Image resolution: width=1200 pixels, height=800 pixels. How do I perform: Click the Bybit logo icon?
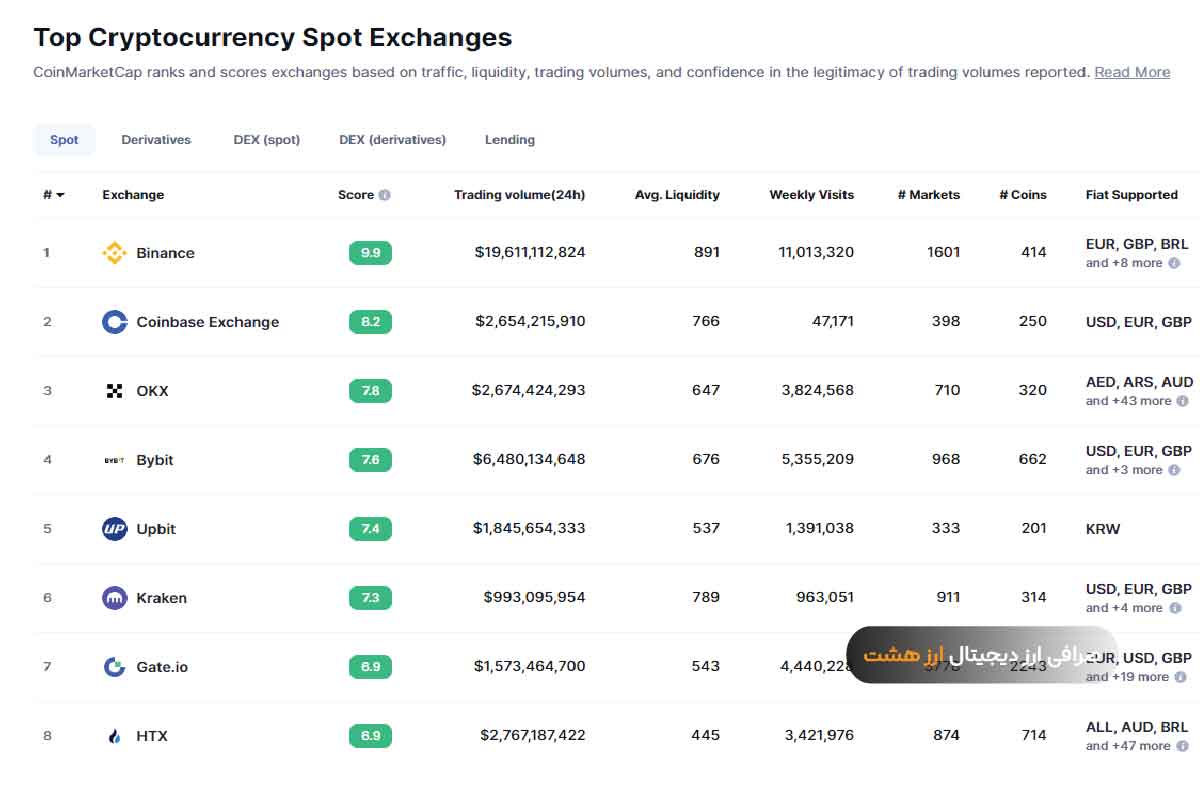[115, 460]
